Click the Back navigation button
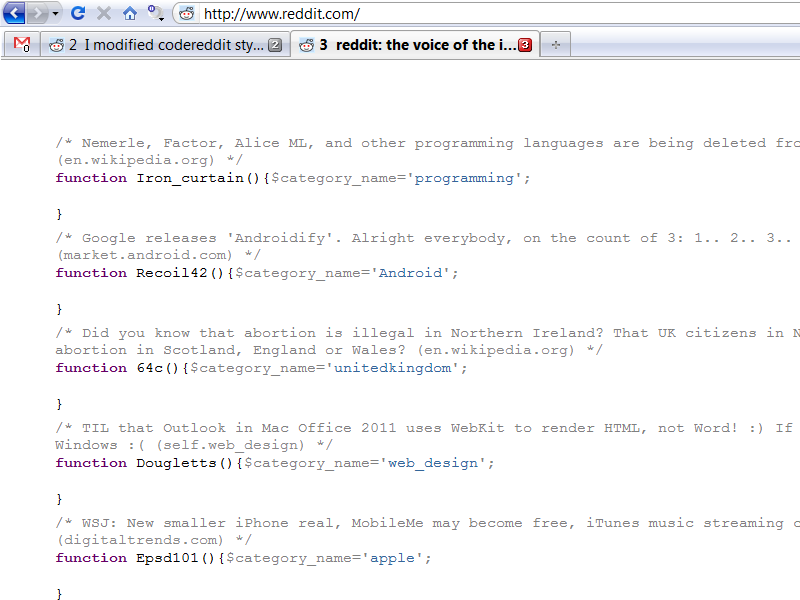 point(16,15)
